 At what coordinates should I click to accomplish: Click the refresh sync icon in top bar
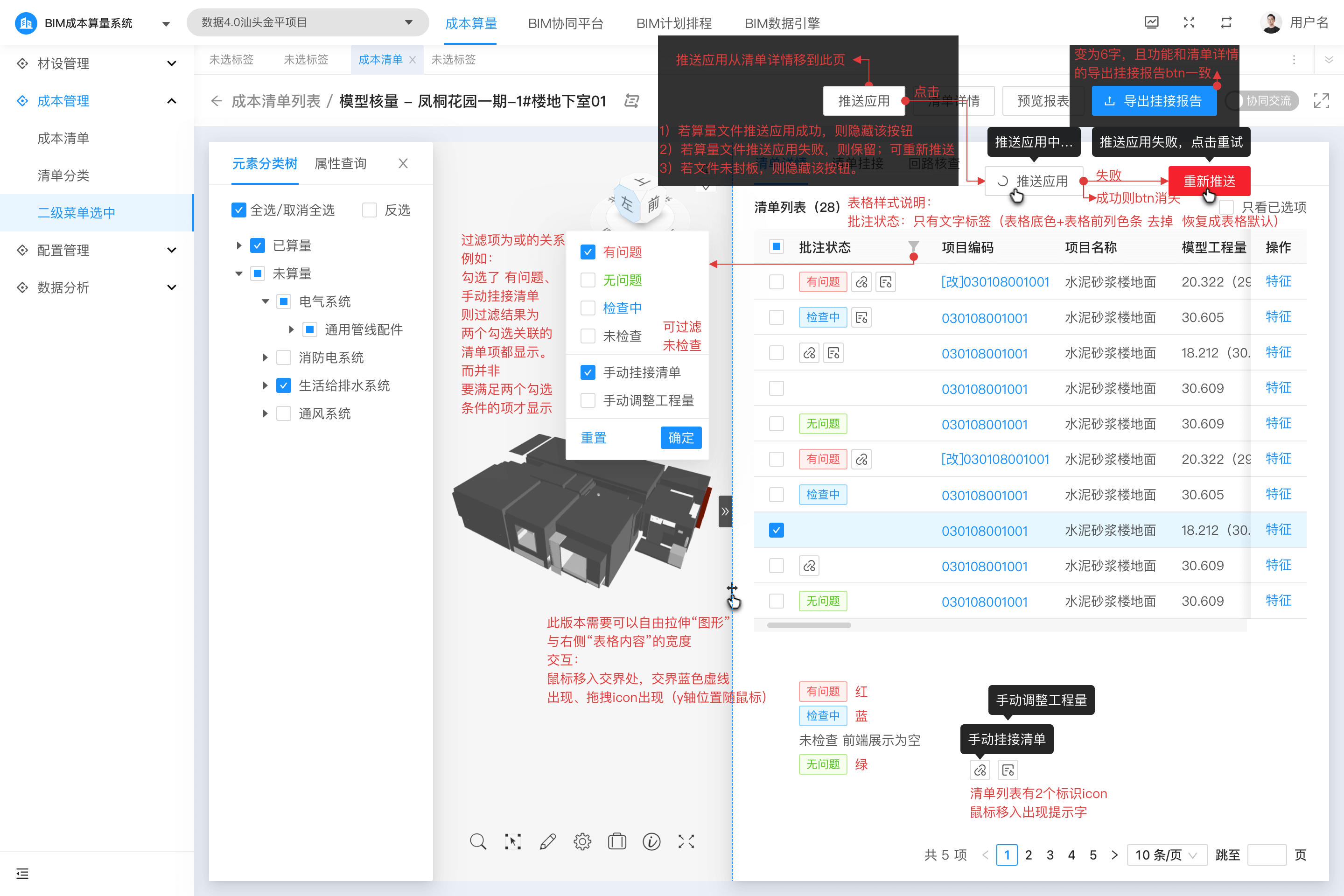click(1226, 23)
